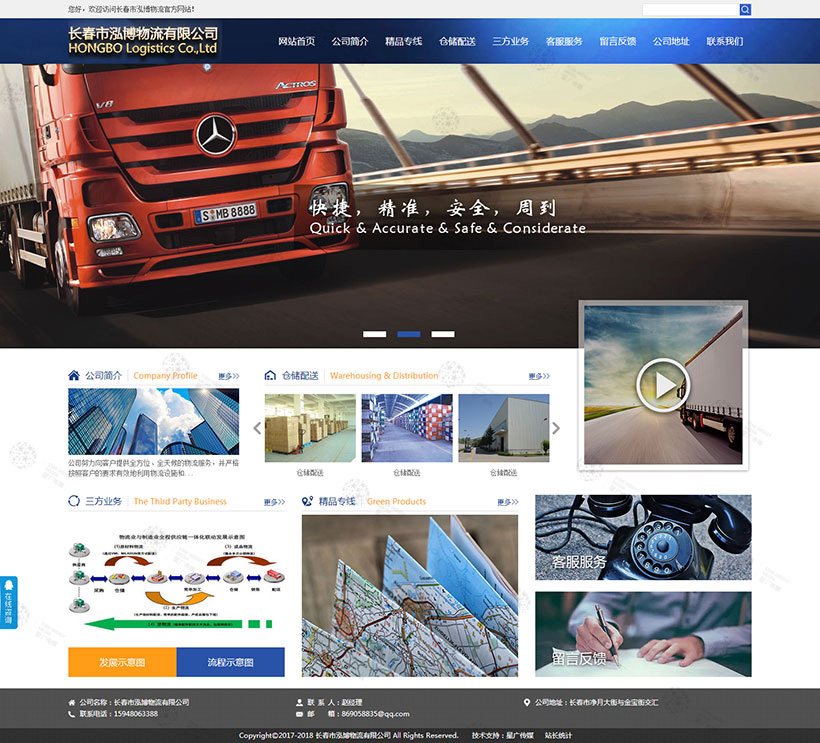820x743 pixels.
Task: Click next arrow in warehouse carousel
Action: 556,428
